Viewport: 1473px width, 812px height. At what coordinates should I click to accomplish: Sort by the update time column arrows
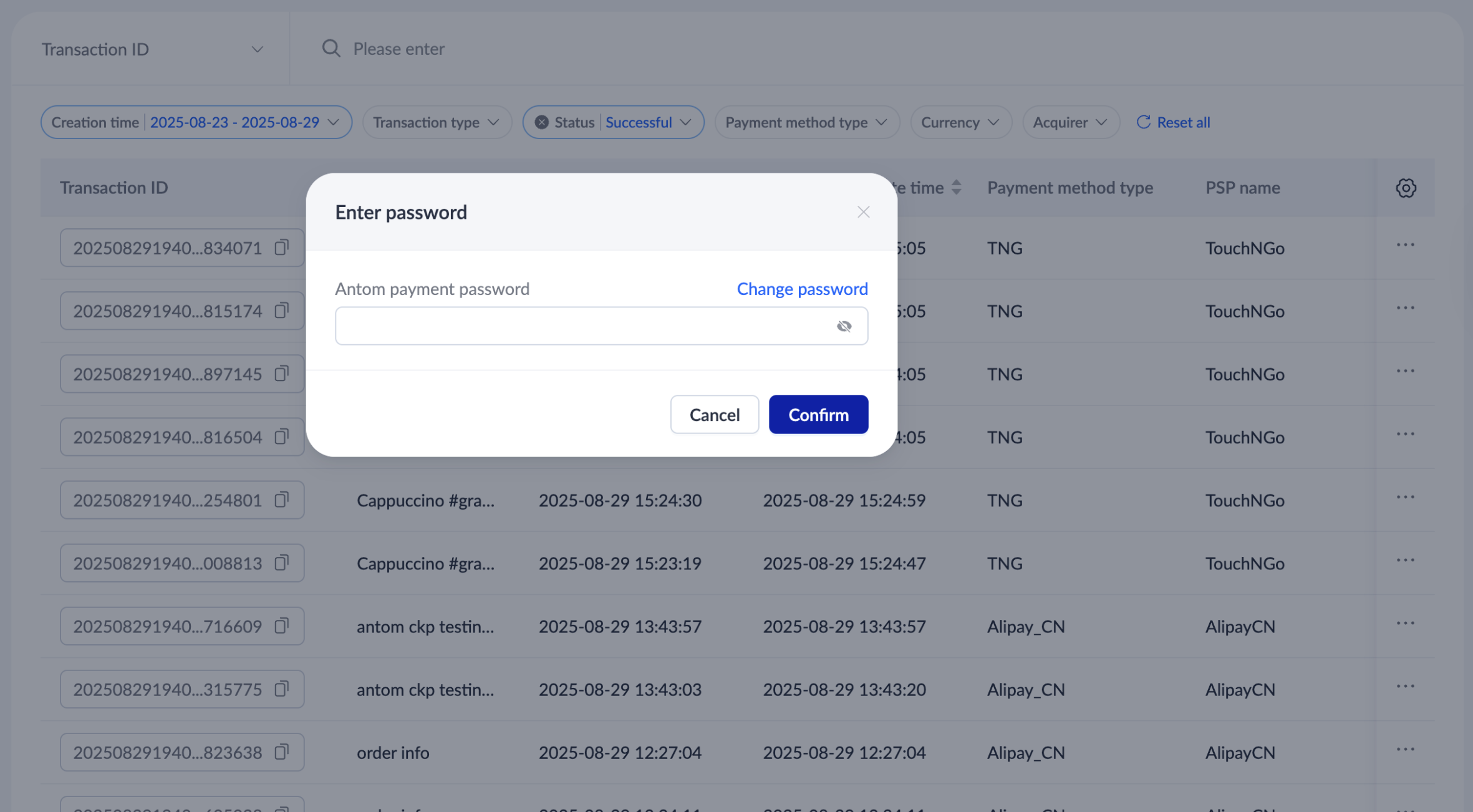coord(956,188)
